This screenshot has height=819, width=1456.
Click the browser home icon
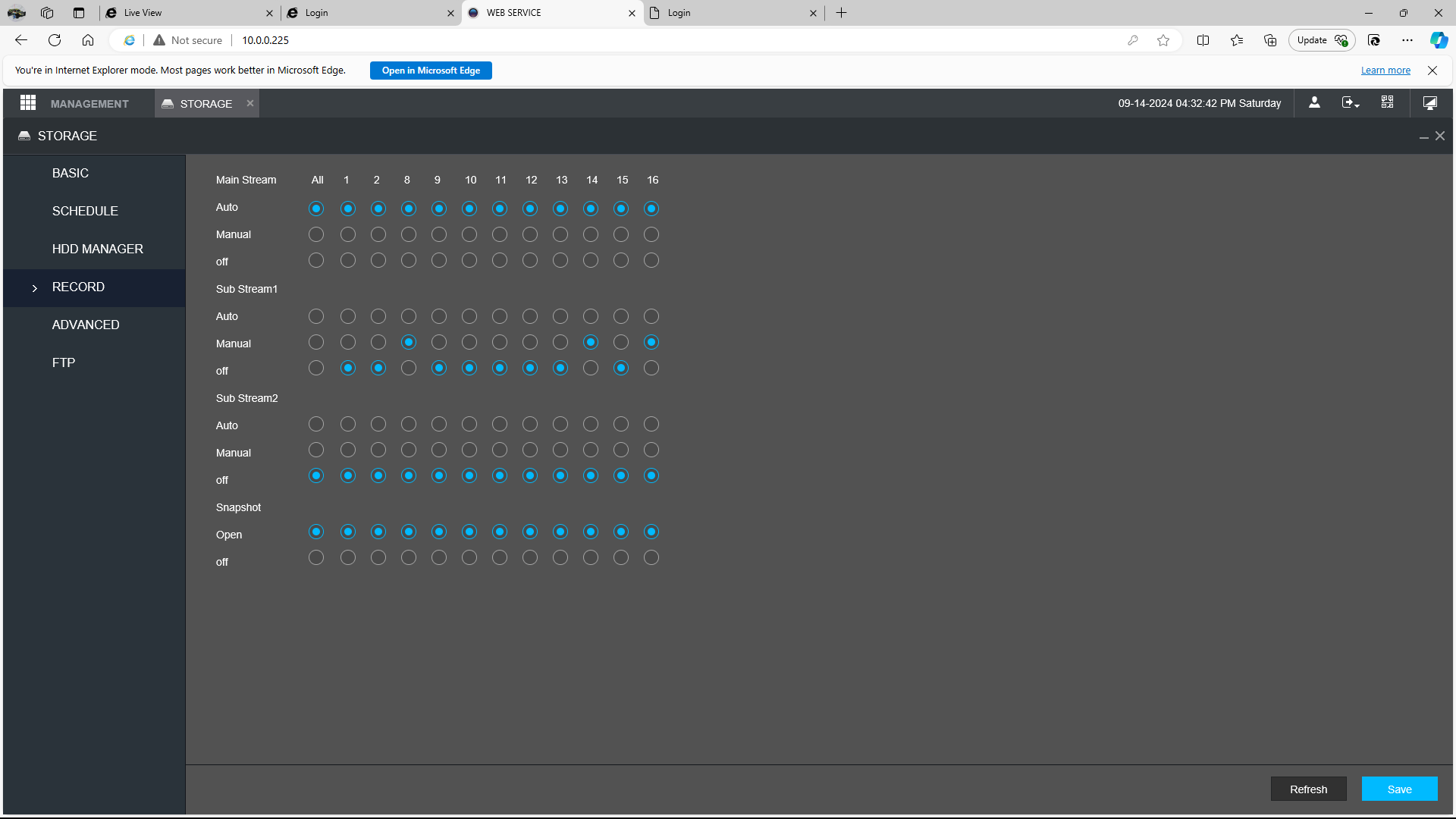tap(88, 40)
